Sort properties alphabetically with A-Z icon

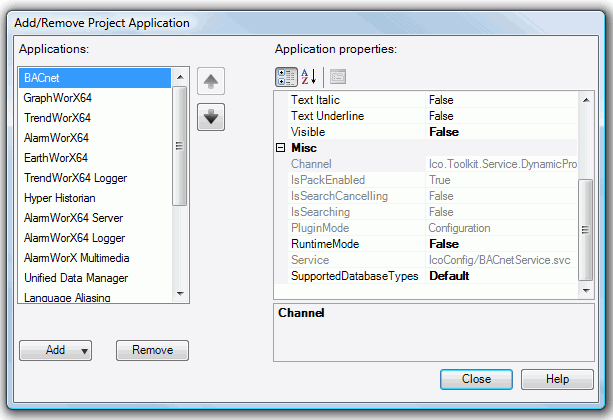tap(309, 77)
